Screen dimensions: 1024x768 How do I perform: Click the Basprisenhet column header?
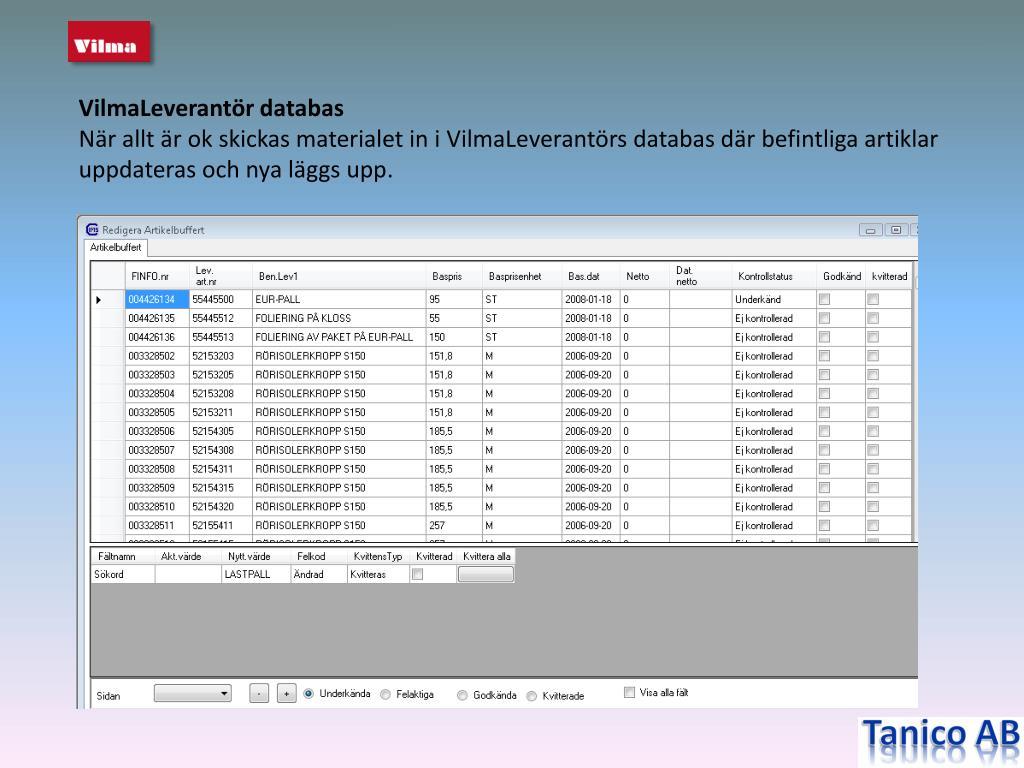pos(522,276)
